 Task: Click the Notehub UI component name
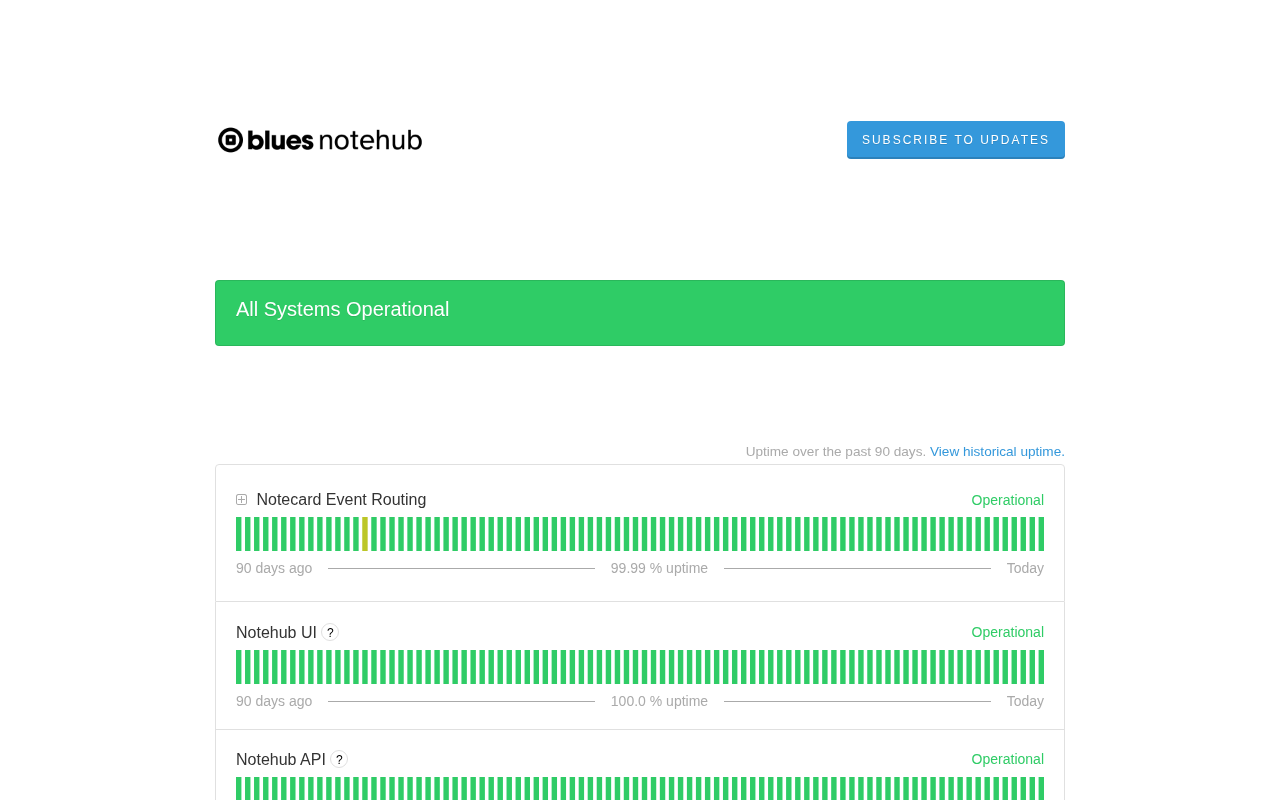click(276, 633)
